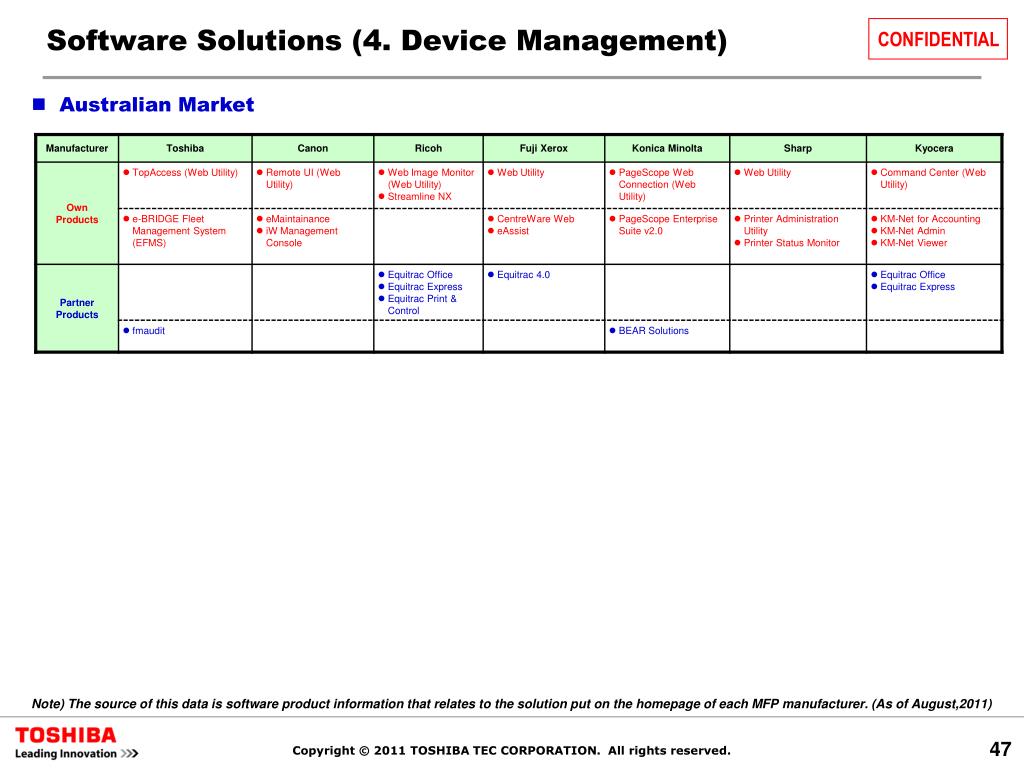Click the BEAR Solutions entry

click(x=654, y=331)
